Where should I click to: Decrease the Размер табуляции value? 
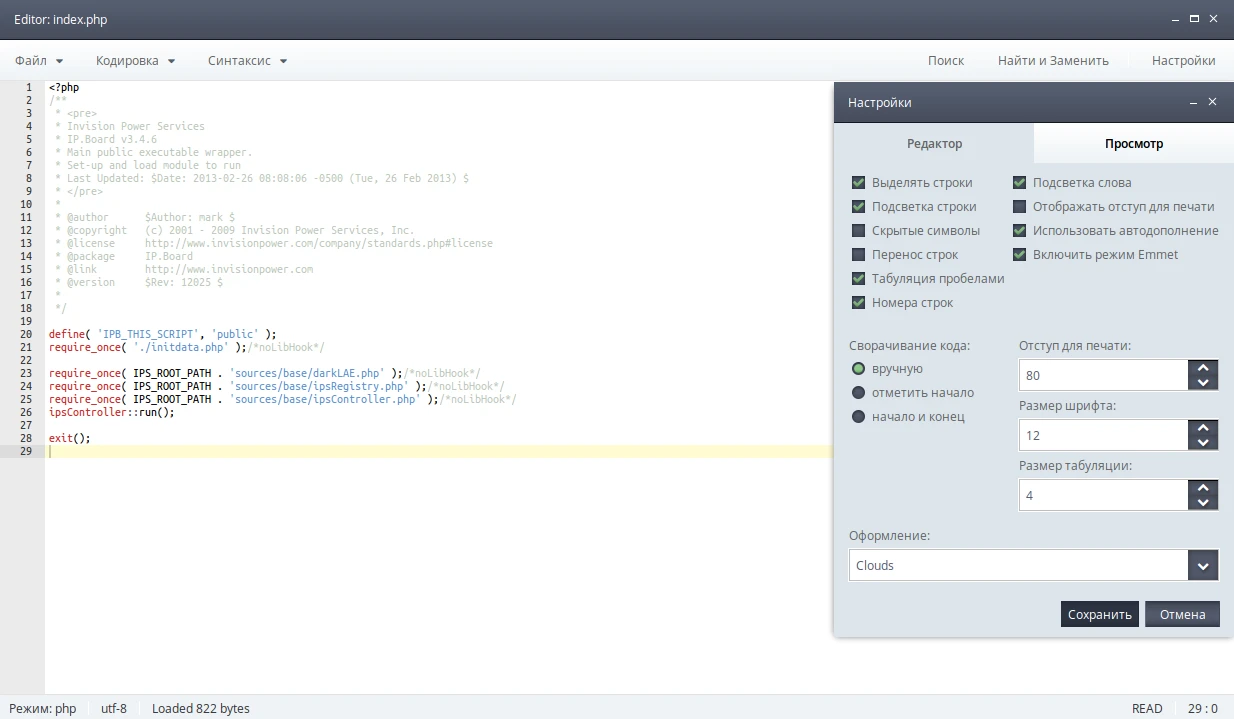(1203, 503)
